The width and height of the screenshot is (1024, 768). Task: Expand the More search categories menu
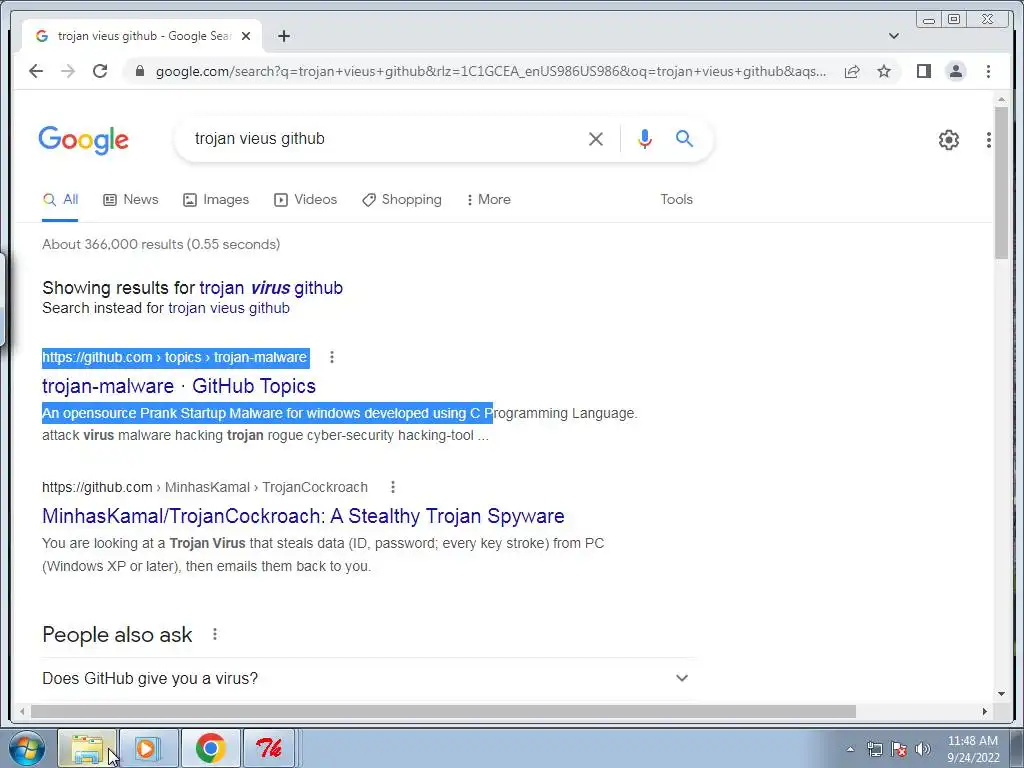[488, 200]
